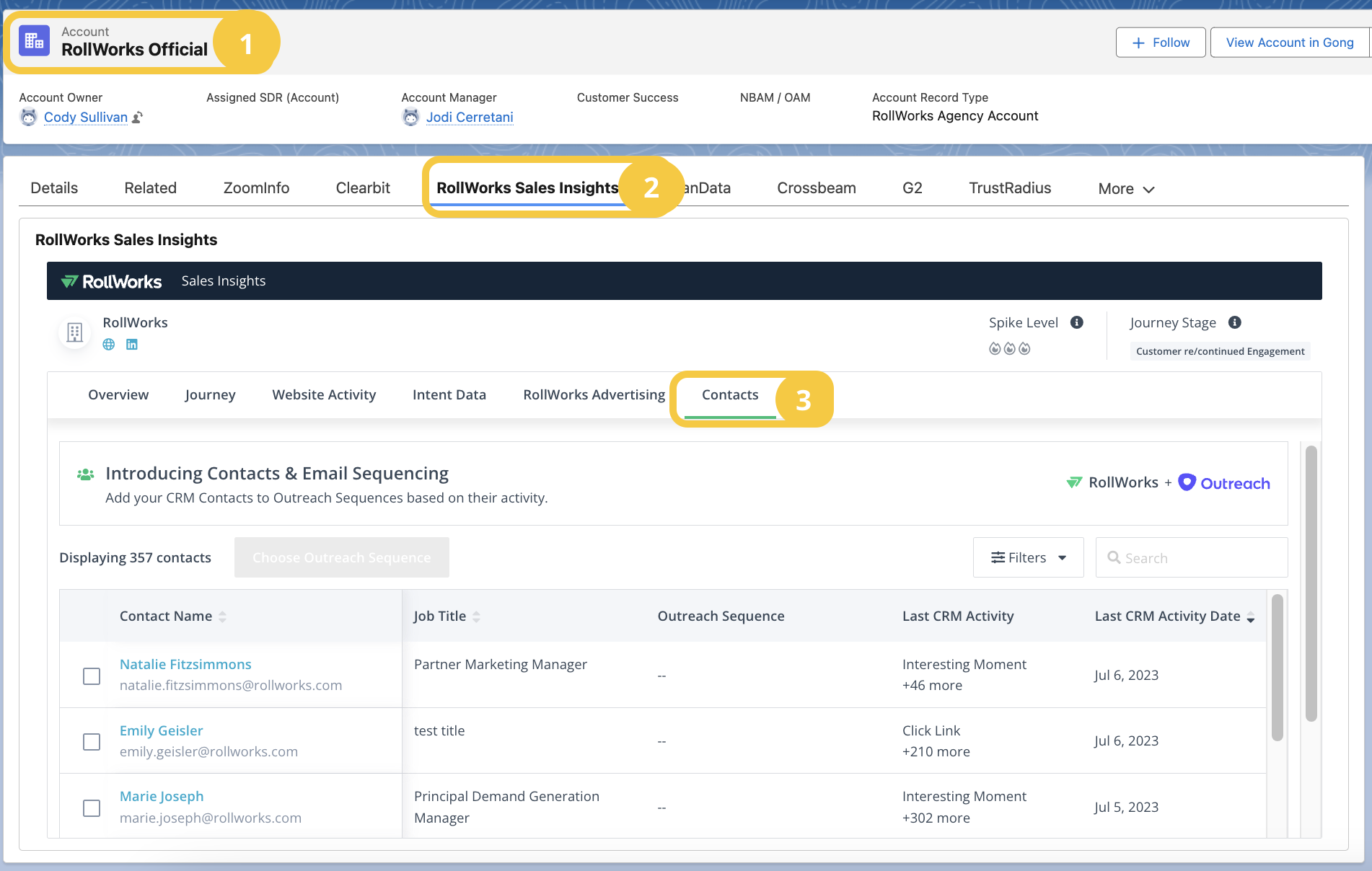Click the Job Title sort icon

[x=476, y=616]
